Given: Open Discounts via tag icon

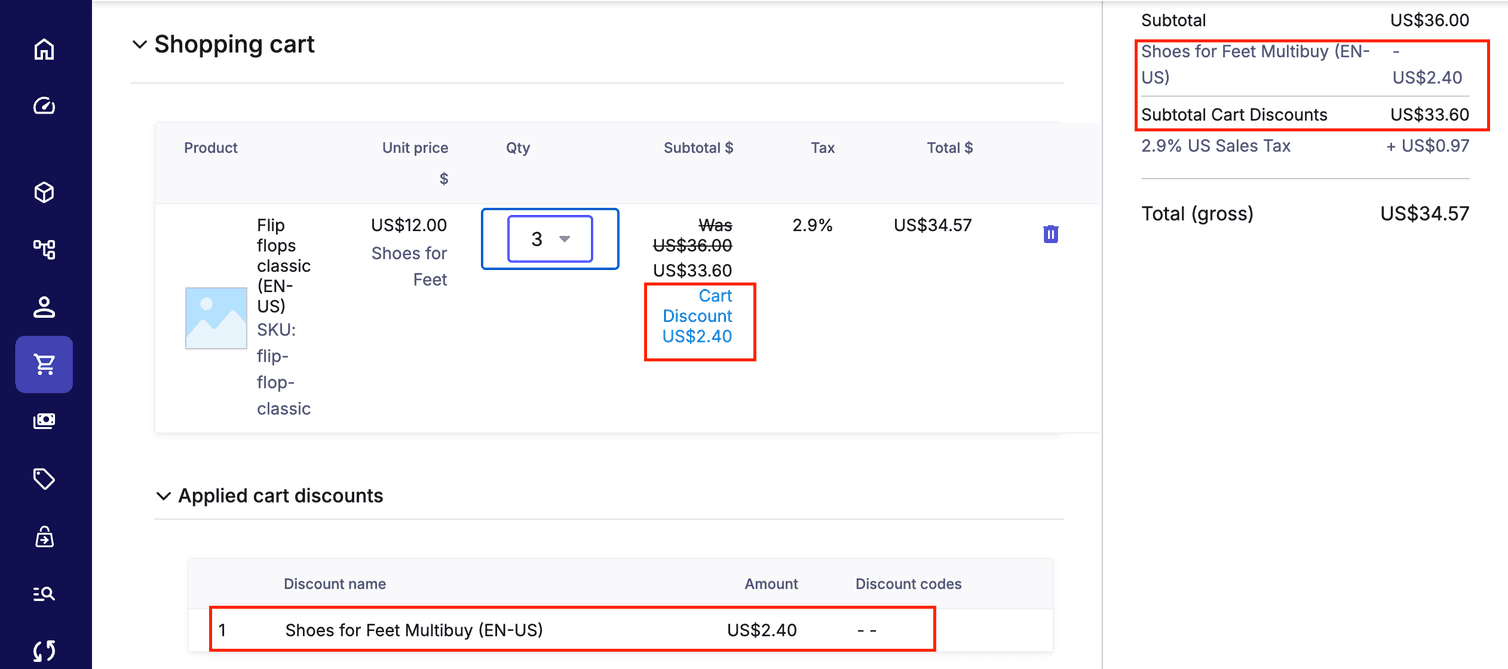Looking at the screenshot, I should pyautogui.click(x=44, y=479).
